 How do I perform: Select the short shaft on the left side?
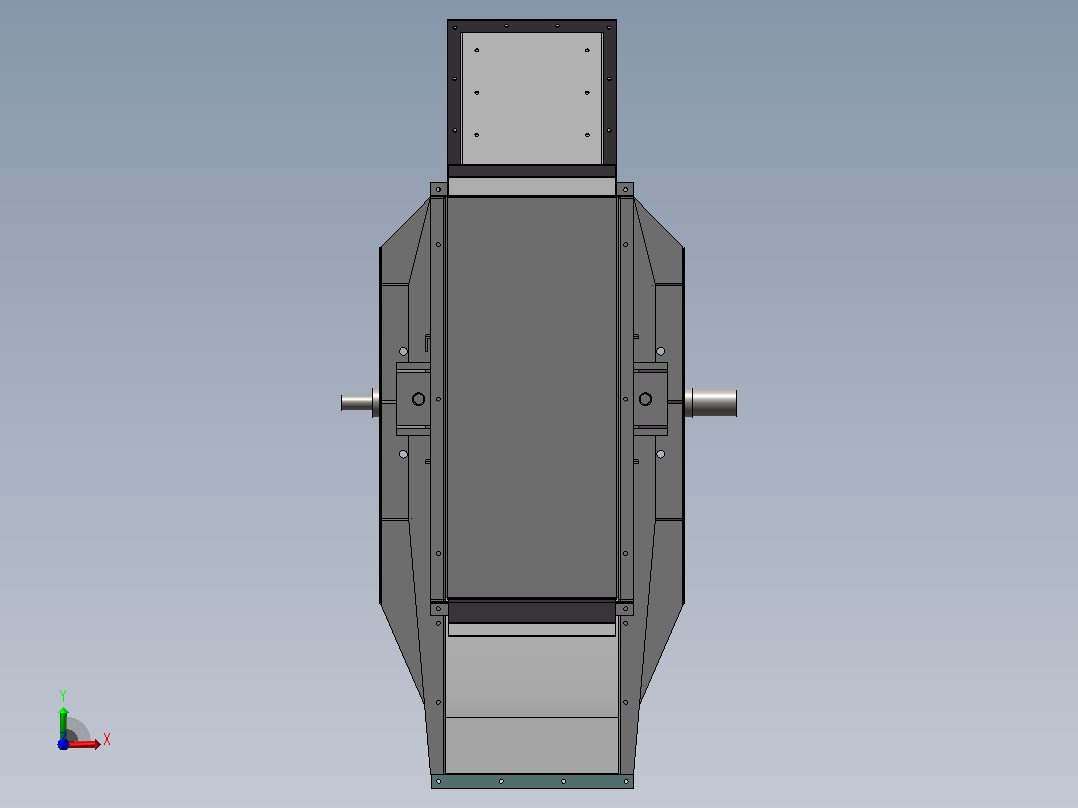click(x=360, y=402)
